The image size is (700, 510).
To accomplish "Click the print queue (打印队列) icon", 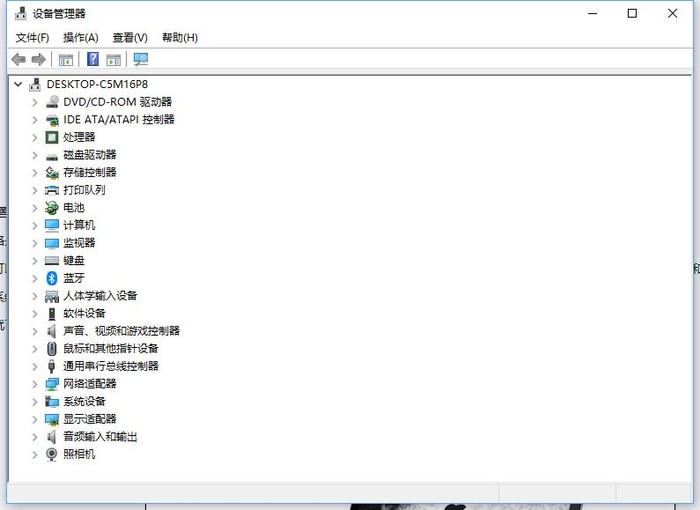I will [52, 190].
